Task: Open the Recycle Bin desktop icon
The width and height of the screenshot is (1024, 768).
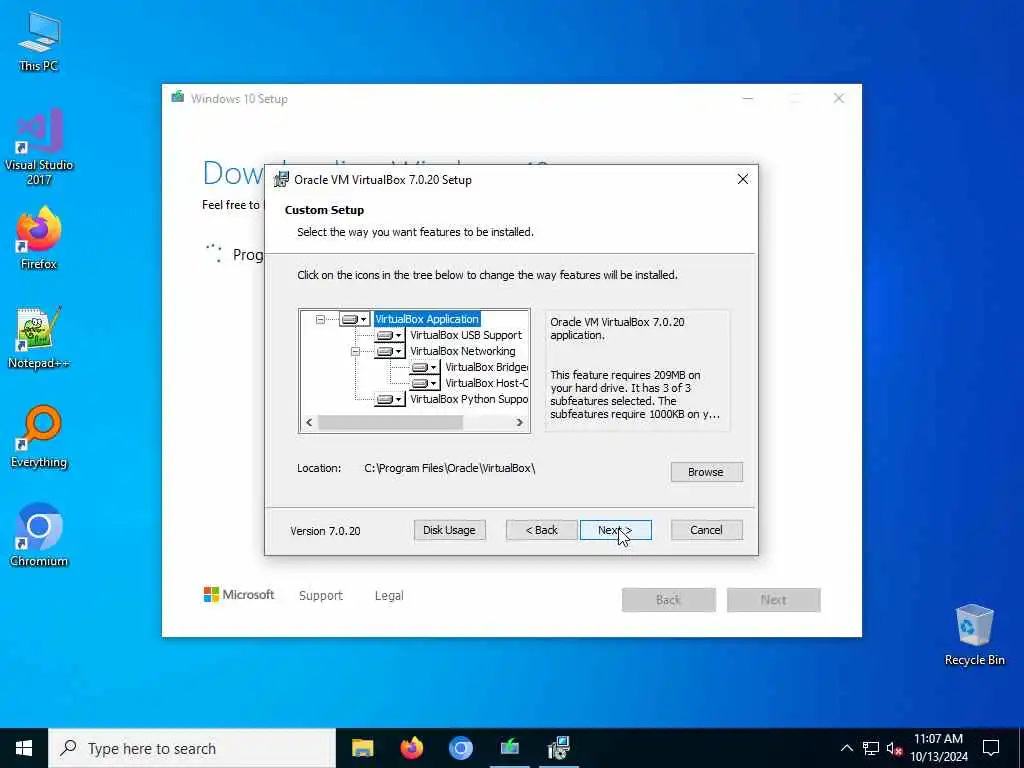Action: tap(974, 635)
